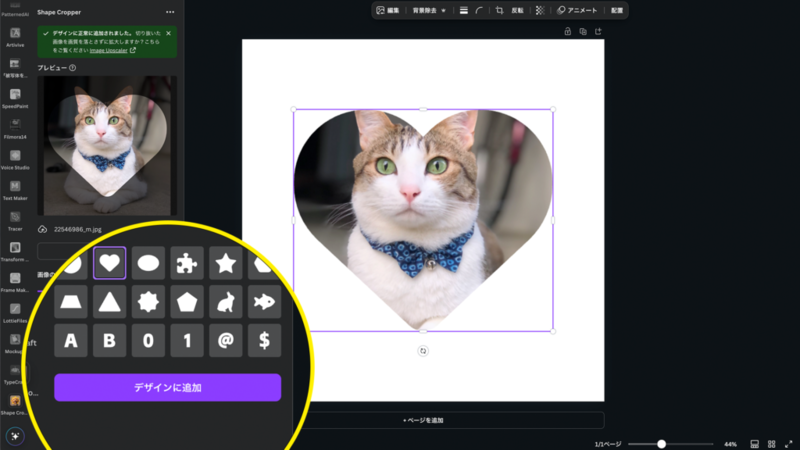
Task: Open the border line style option
Action: [x=464, y=10]
